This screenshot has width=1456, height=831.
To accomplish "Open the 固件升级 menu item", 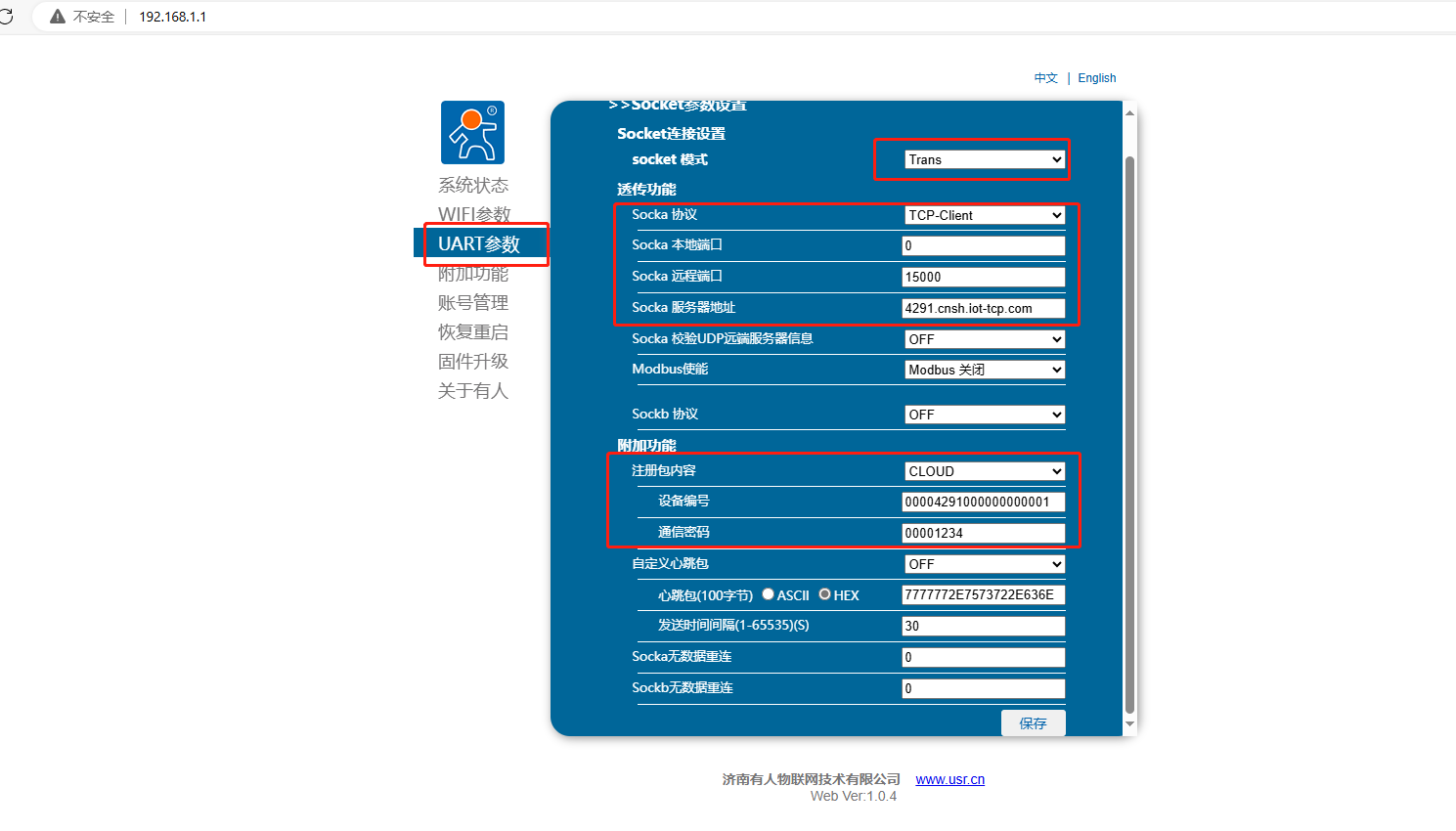I will (473, 362).
